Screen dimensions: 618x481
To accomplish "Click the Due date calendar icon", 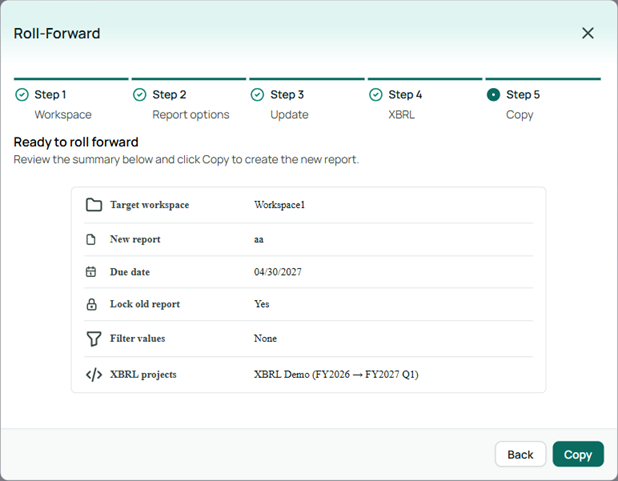I will (x=91, y=272).
